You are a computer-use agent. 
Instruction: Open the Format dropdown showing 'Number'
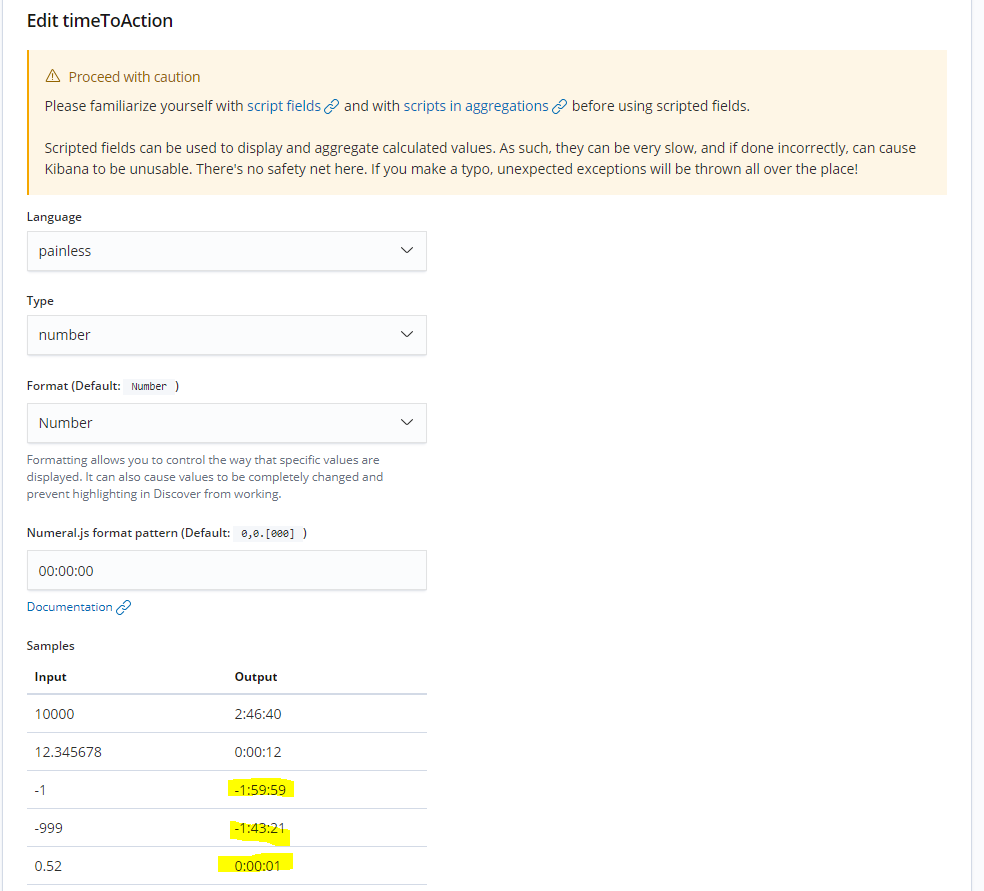[x=226, y=422]
